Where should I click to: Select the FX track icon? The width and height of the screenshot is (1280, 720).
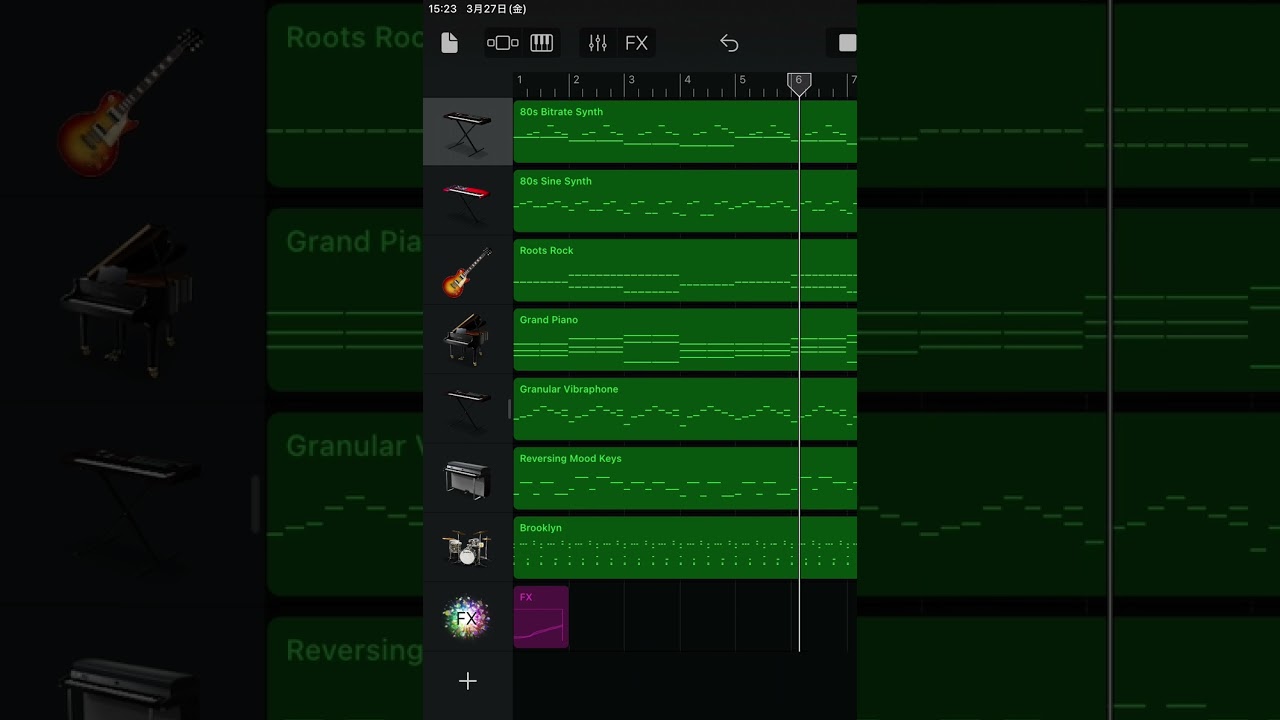(467, 618)
